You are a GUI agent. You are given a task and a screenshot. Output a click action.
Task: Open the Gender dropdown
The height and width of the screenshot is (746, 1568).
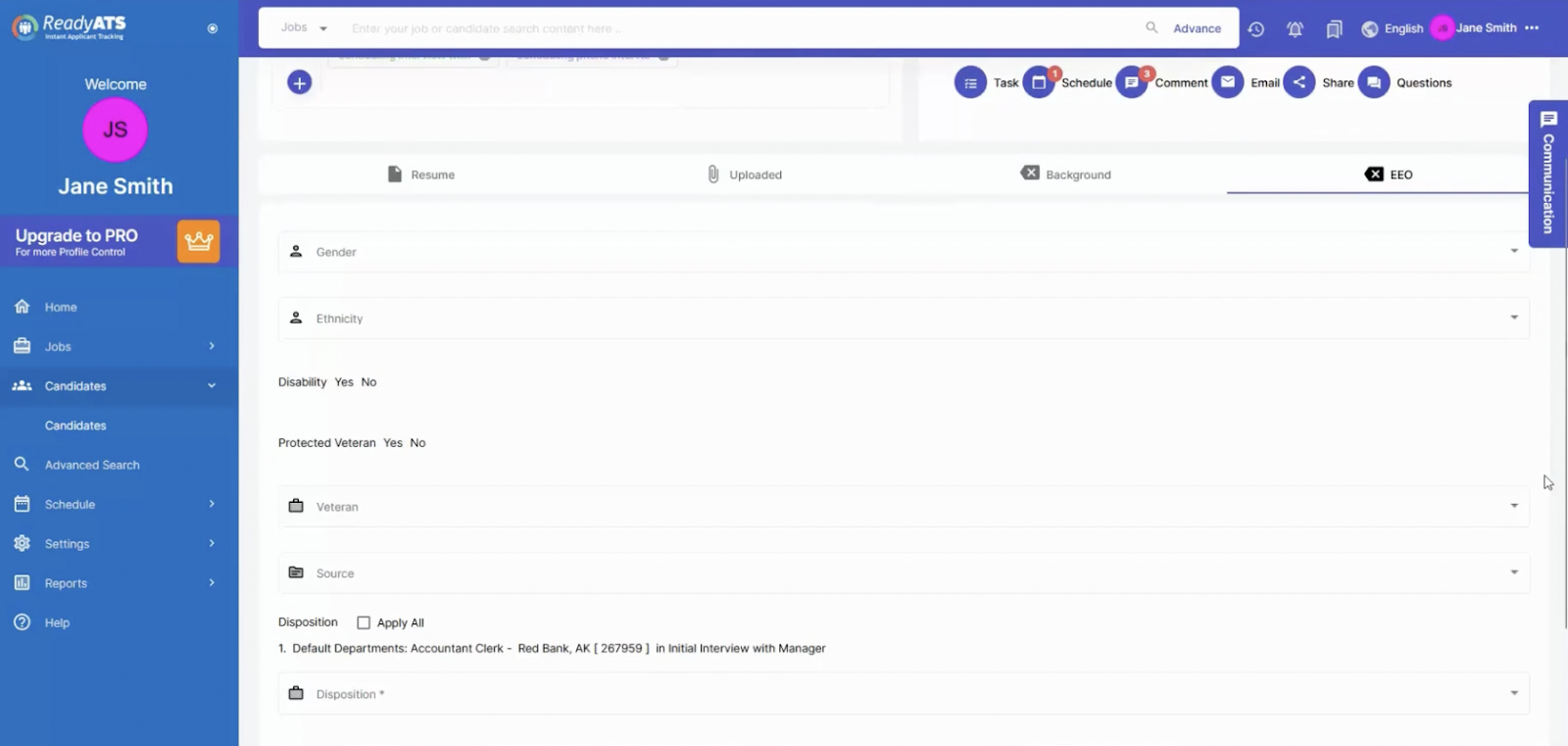[904, 252]
